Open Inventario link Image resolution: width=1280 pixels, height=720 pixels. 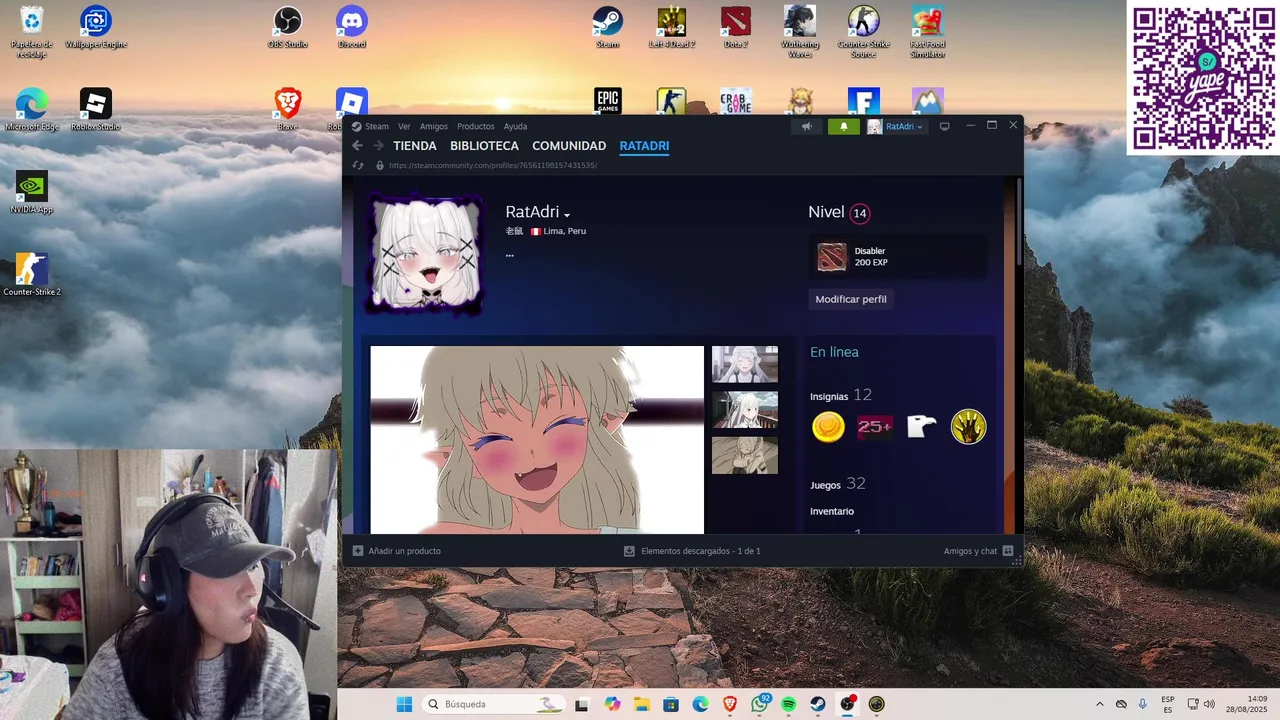(x=832, y=511)
